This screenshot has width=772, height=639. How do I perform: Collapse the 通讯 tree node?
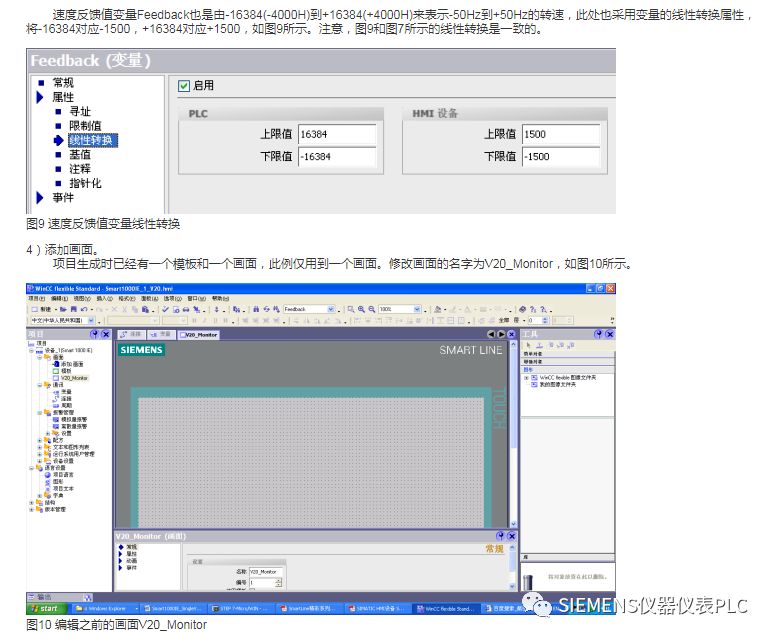[x=40, y=385]
